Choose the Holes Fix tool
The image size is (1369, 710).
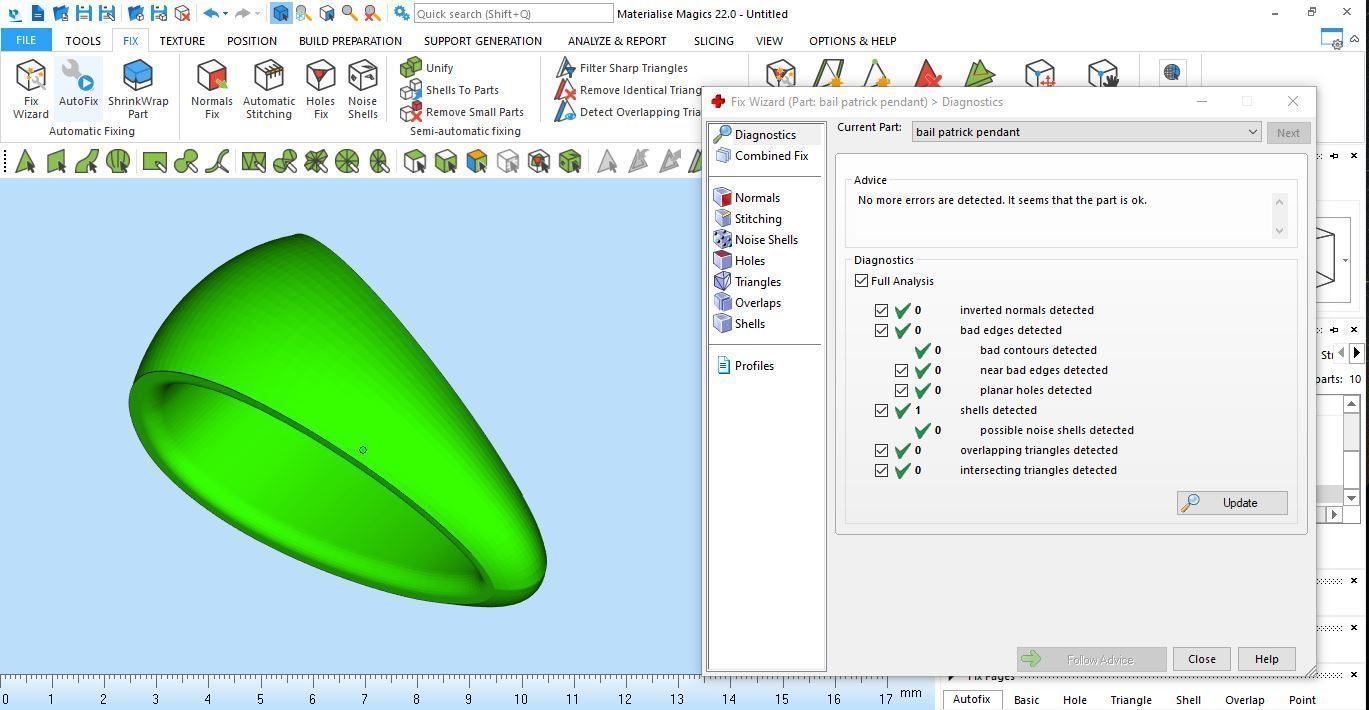[320, 89]
